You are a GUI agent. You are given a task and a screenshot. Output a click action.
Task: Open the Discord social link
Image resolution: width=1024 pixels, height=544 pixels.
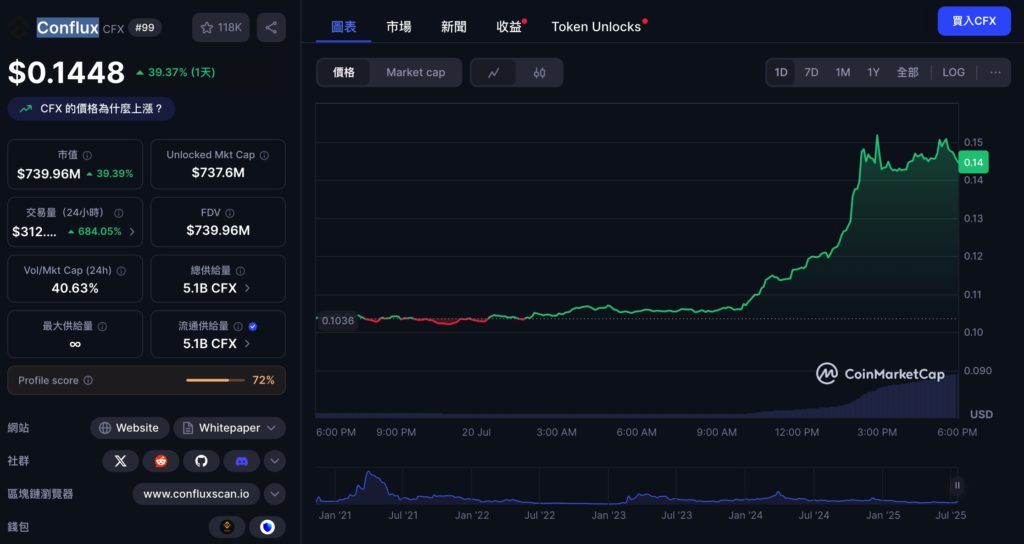pos(242,461)
